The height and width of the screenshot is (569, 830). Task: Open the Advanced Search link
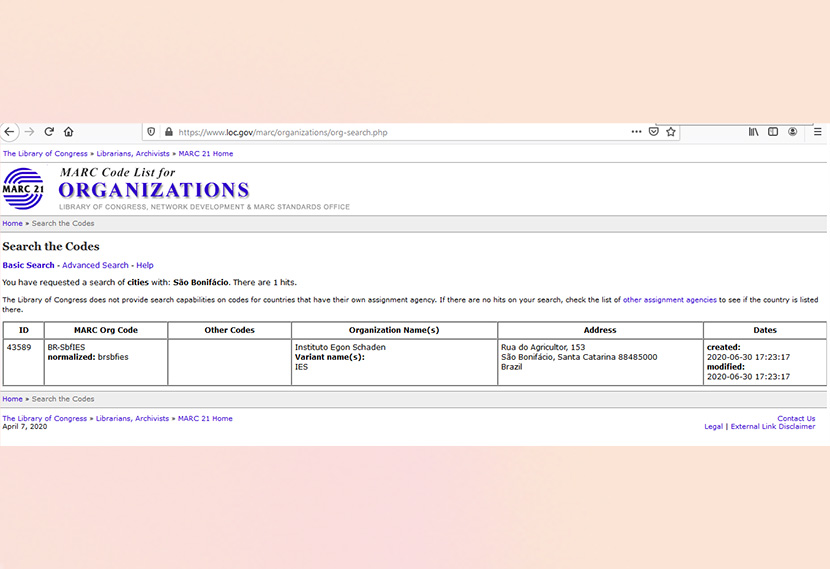[95, 265]
